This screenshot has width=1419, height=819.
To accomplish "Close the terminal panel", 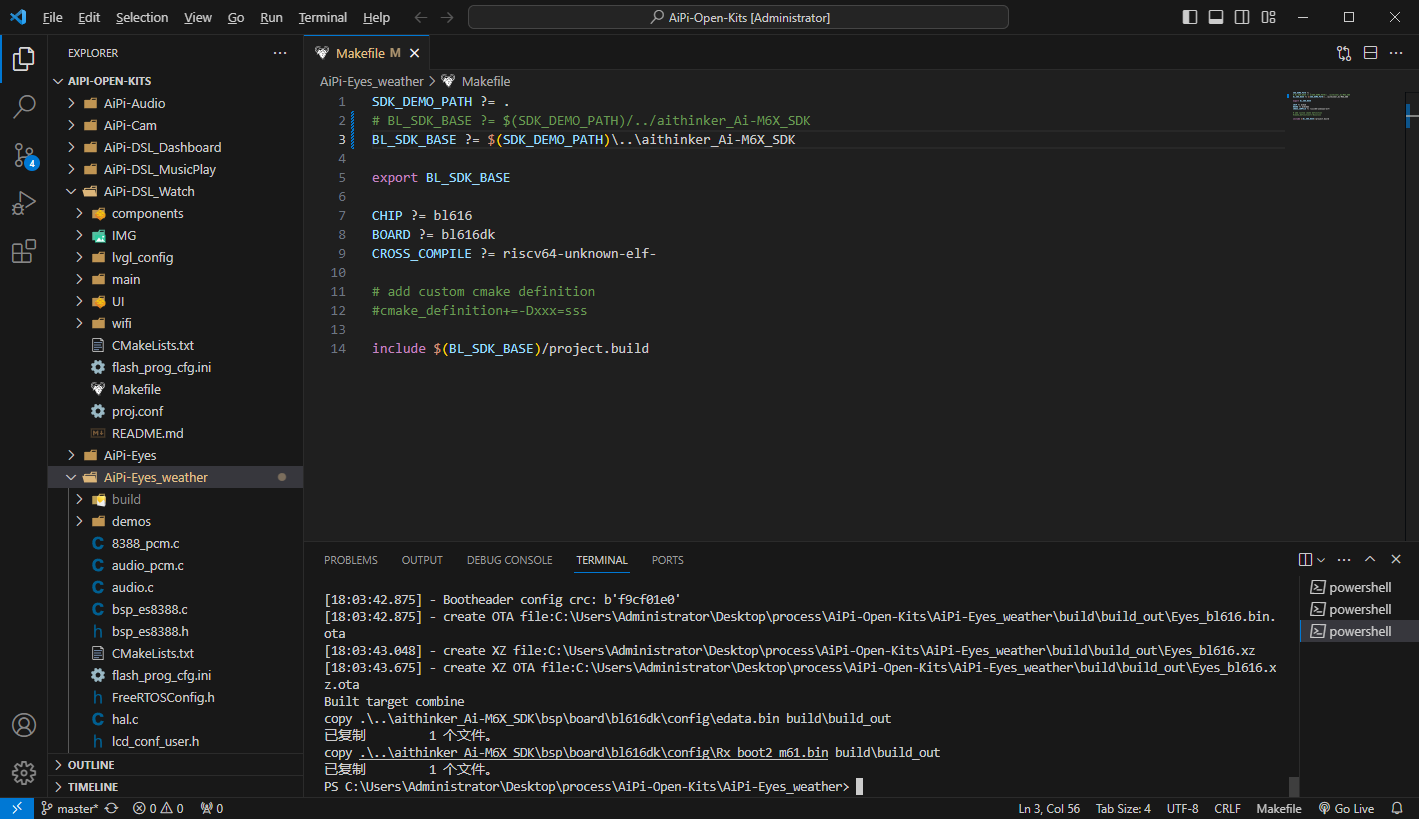I will click(1396, 560).
